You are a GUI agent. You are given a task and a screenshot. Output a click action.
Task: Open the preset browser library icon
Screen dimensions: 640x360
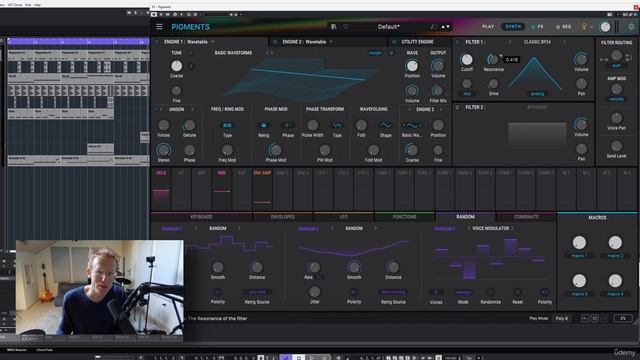click(x=333, y=27)
